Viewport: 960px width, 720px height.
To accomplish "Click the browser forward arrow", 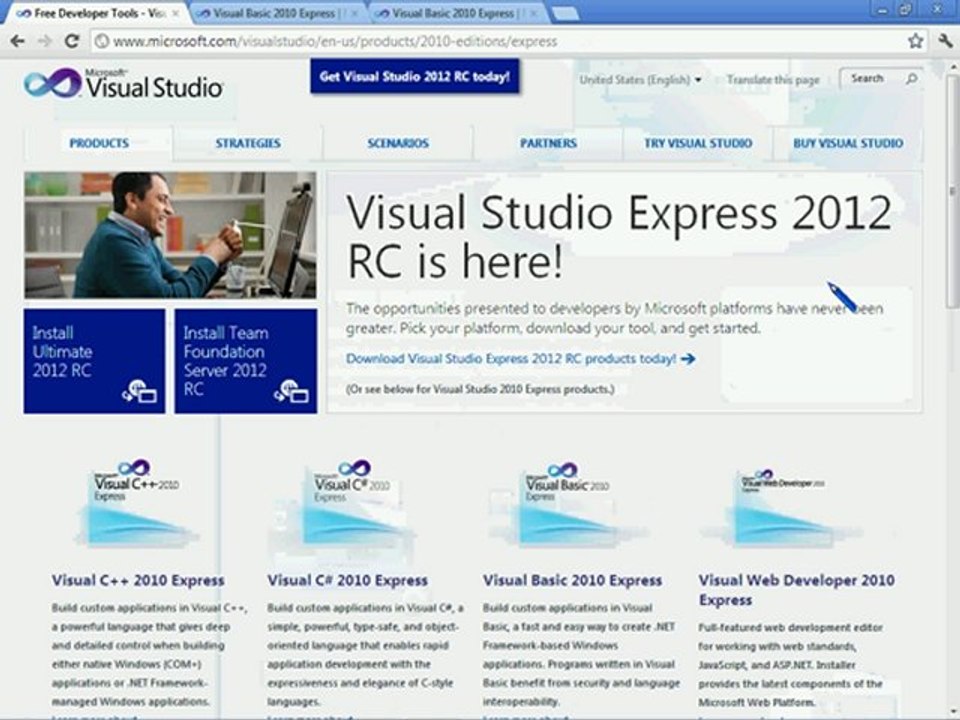I will [44, 41].
